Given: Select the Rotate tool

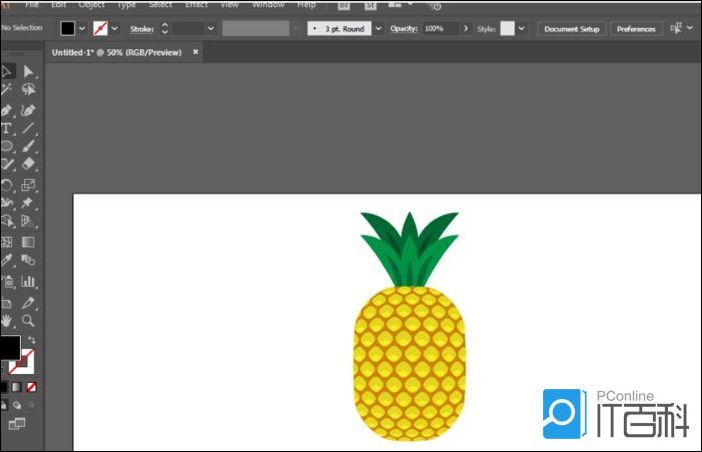Looking at the screenshot, I should point(6,185).
